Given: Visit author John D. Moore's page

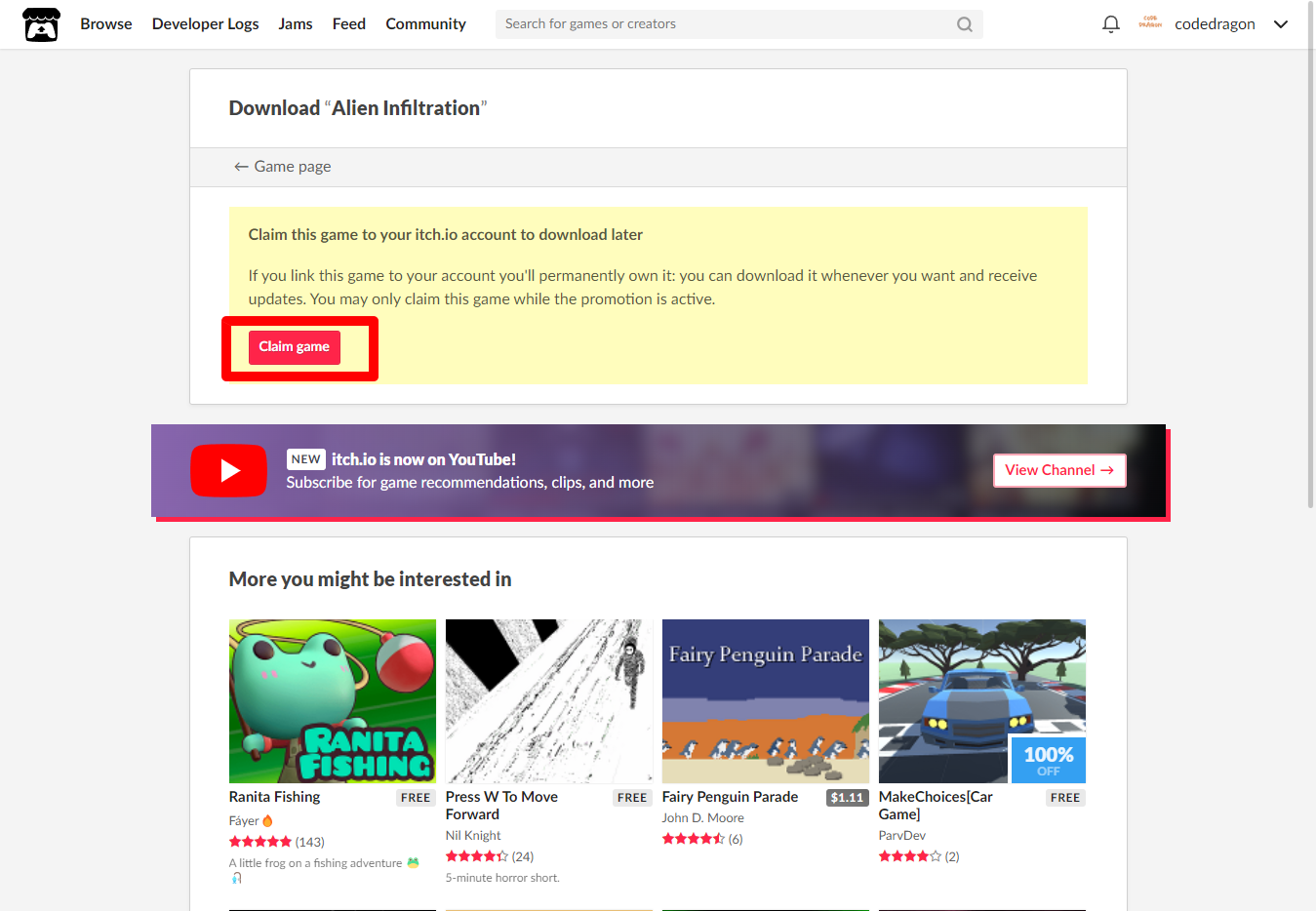Looking at the screenshot, I should [x=702, y=818].
